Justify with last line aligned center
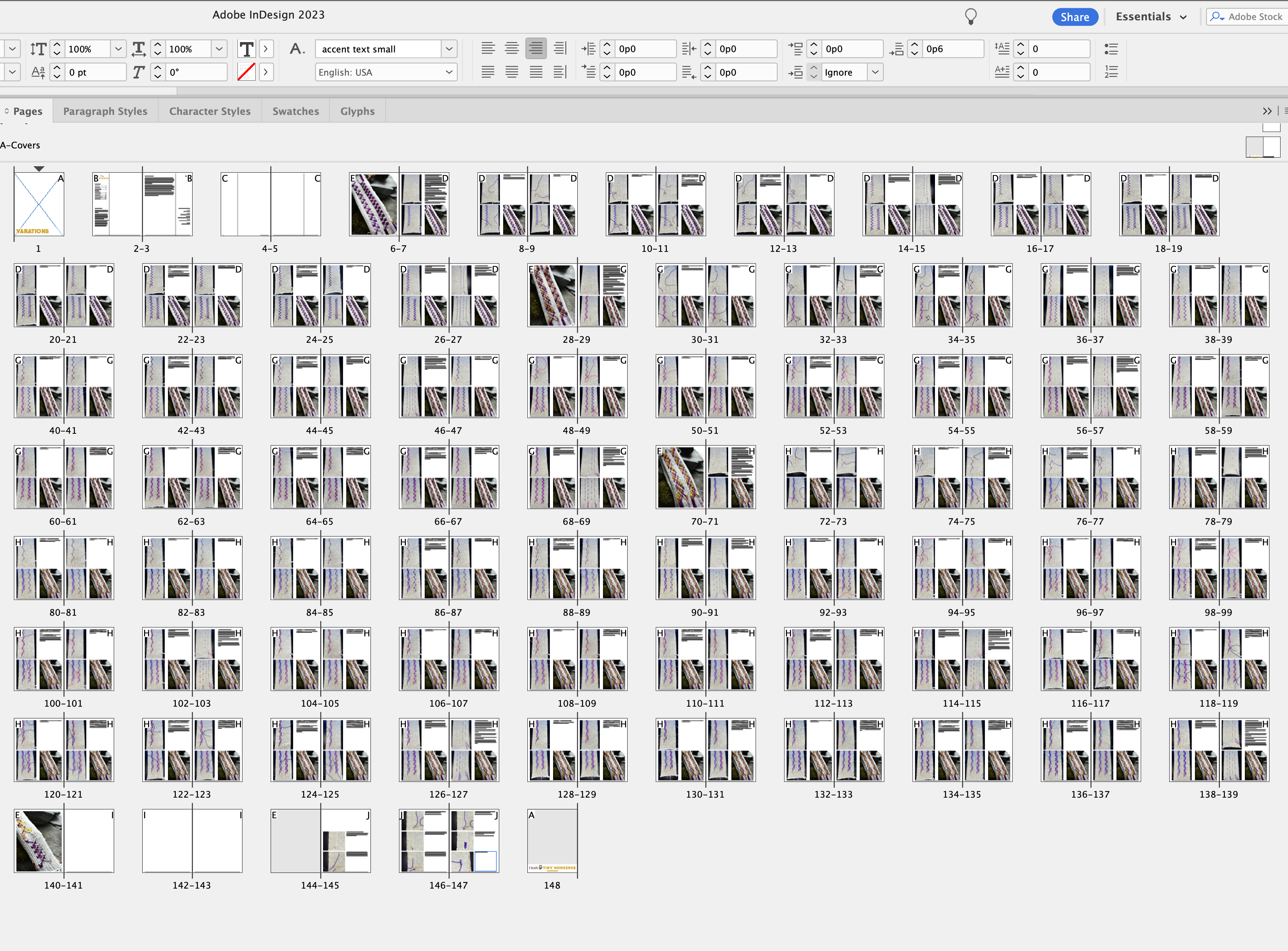1288x951 pixels. pos(512,72)
